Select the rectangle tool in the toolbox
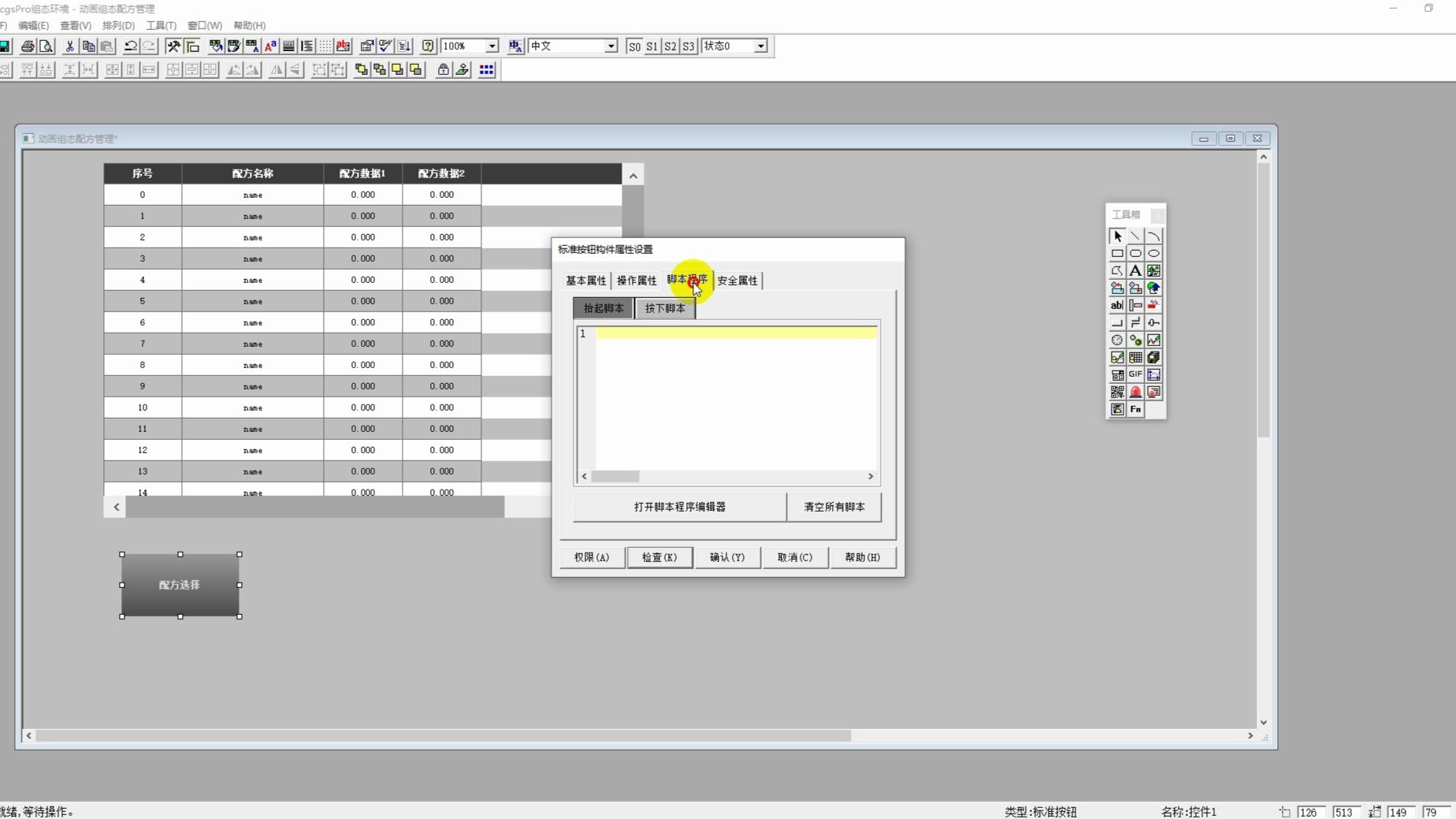1456x819 pixels. 1117,254
